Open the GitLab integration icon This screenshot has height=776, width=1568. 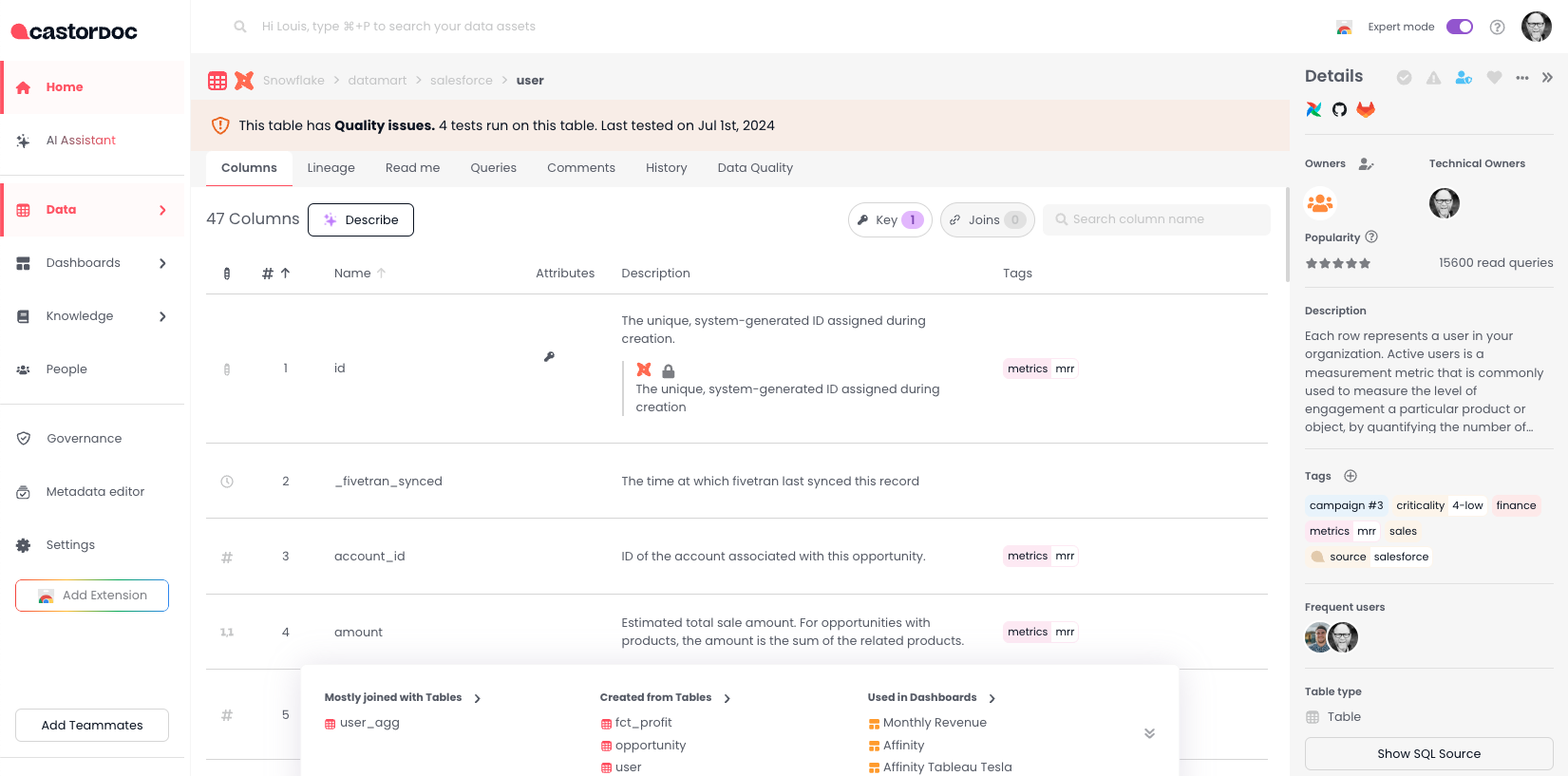click(x=1366, y=109)
